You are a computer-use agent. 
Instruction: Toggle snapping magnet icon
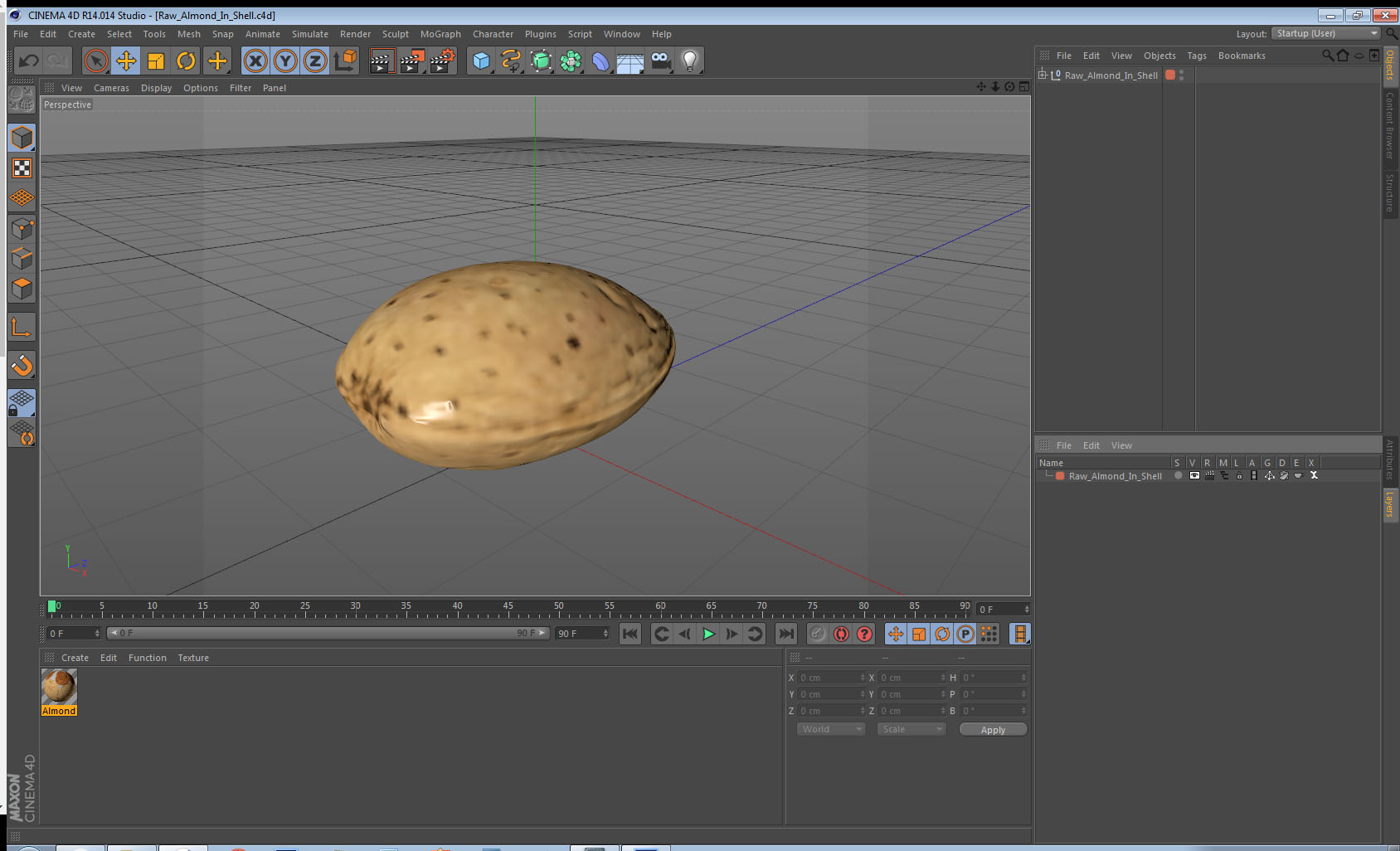point(22,365)
